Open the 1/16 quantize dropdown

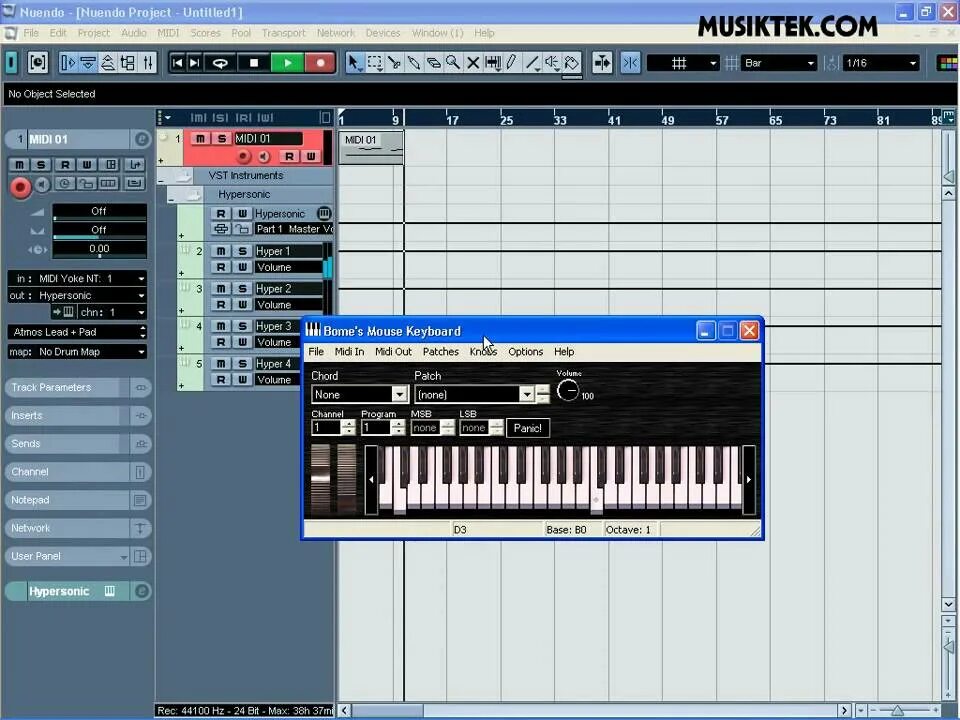(x=880, y=62)
